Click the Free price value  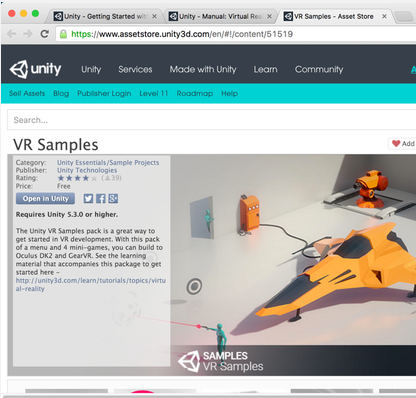(x=64, y=186)
